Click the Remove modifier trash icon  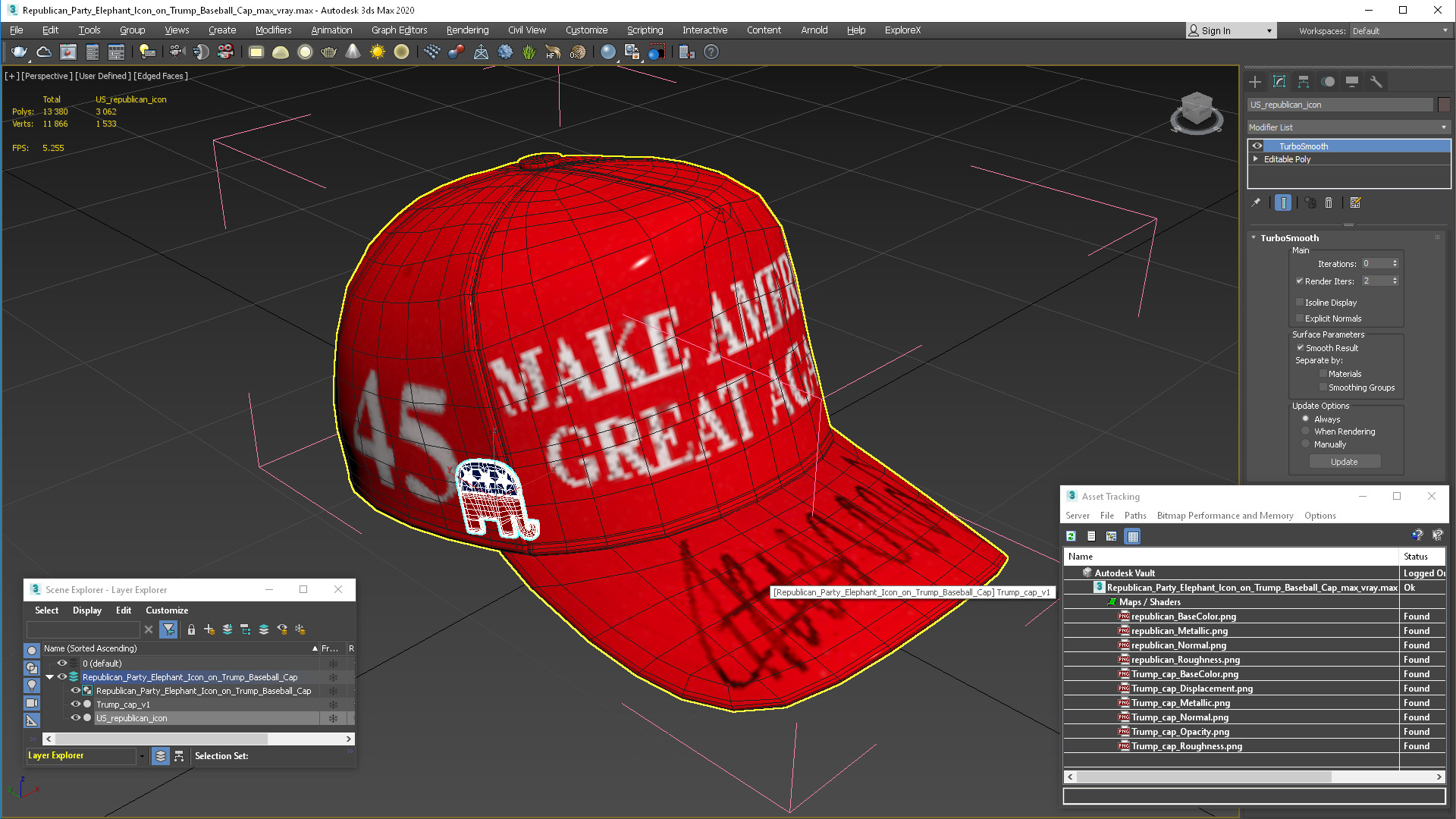click(x=1329, y=202)
